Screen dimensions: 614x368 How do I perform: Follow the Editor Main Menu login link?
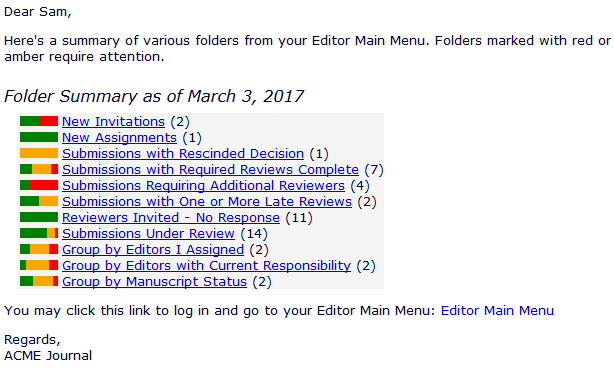(x=497, y=311)
